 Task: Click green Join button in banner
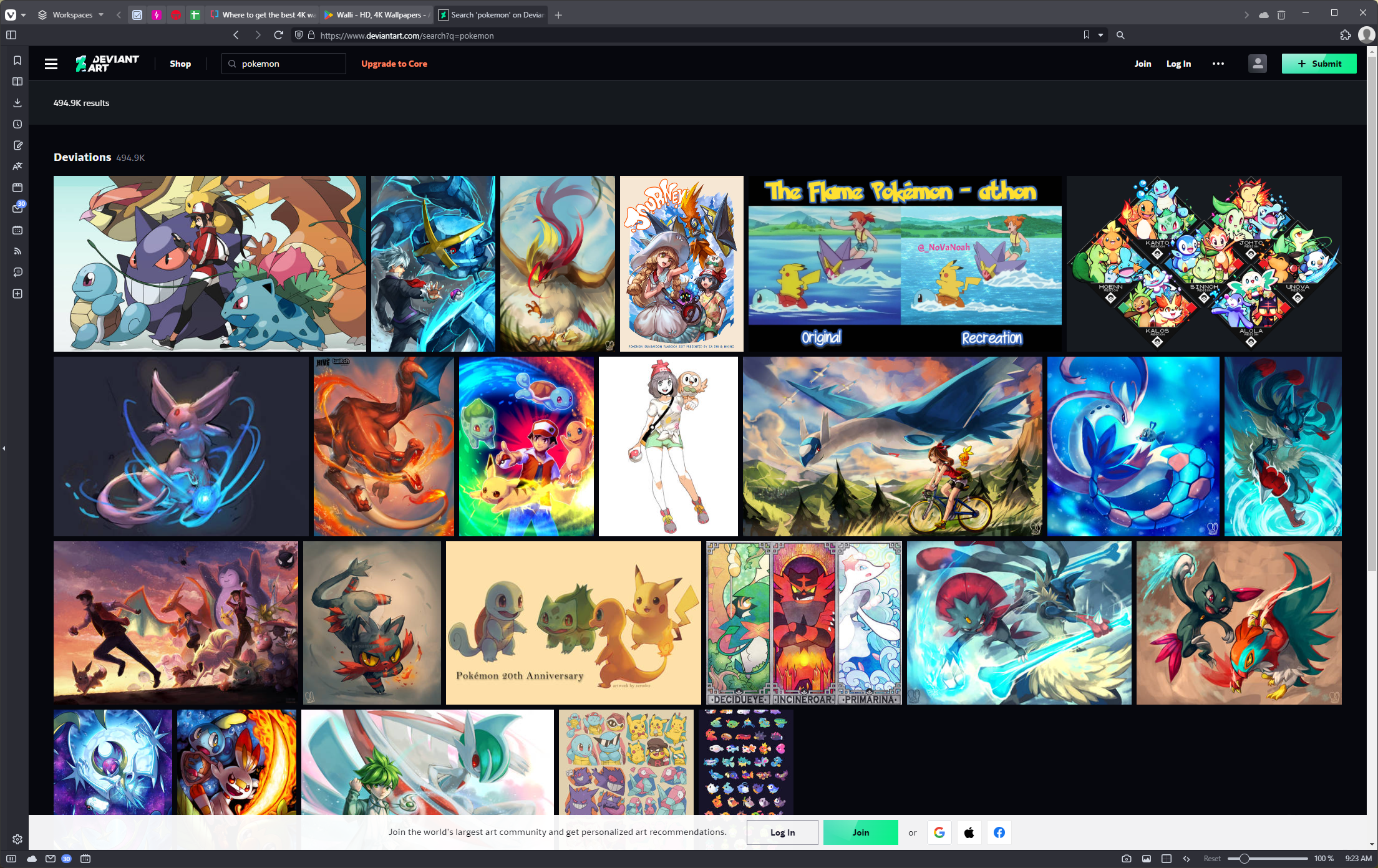click(x=860, y=832)
